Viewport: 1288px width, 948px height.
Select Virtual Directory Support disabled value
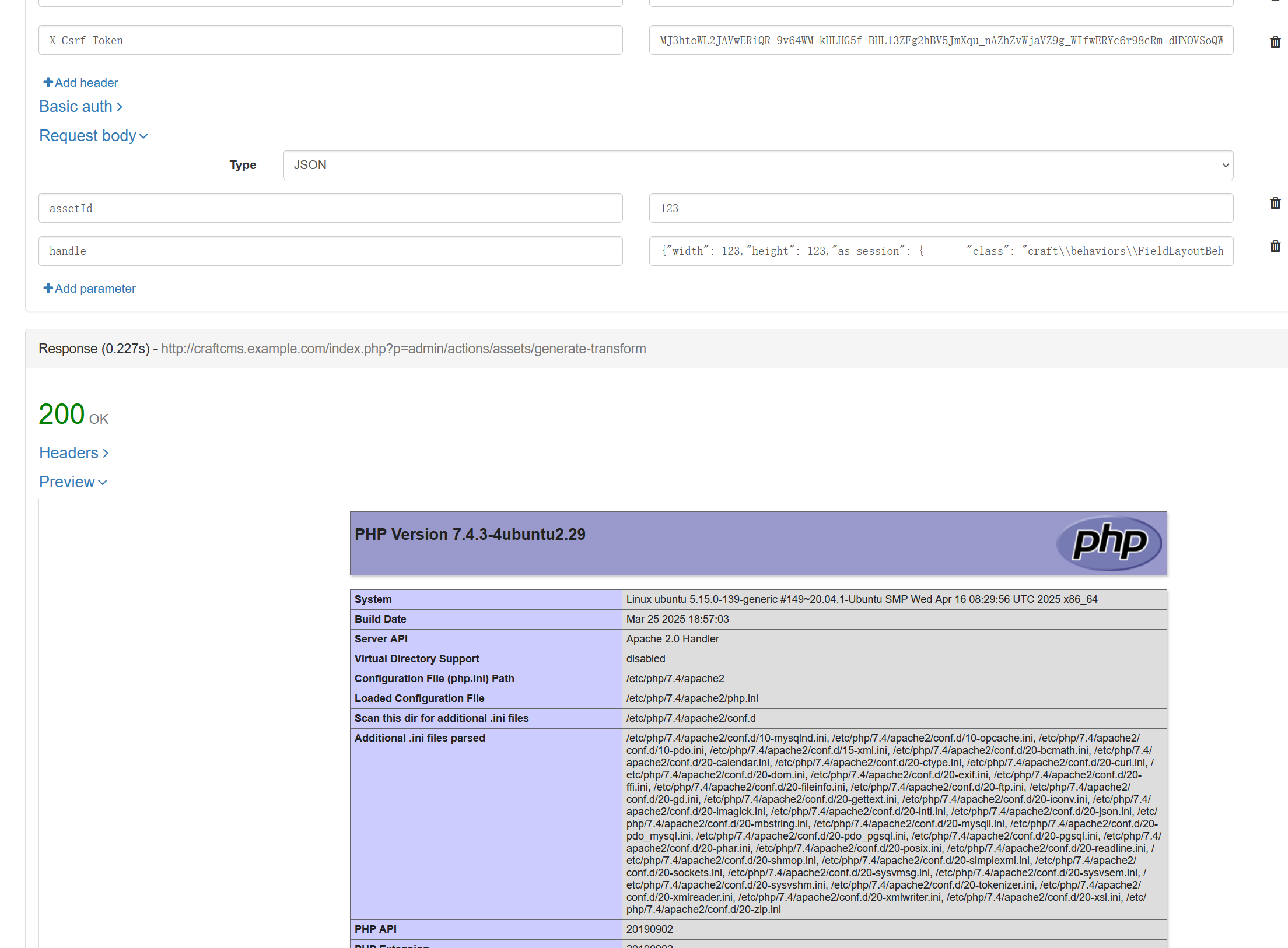(646, 659)
